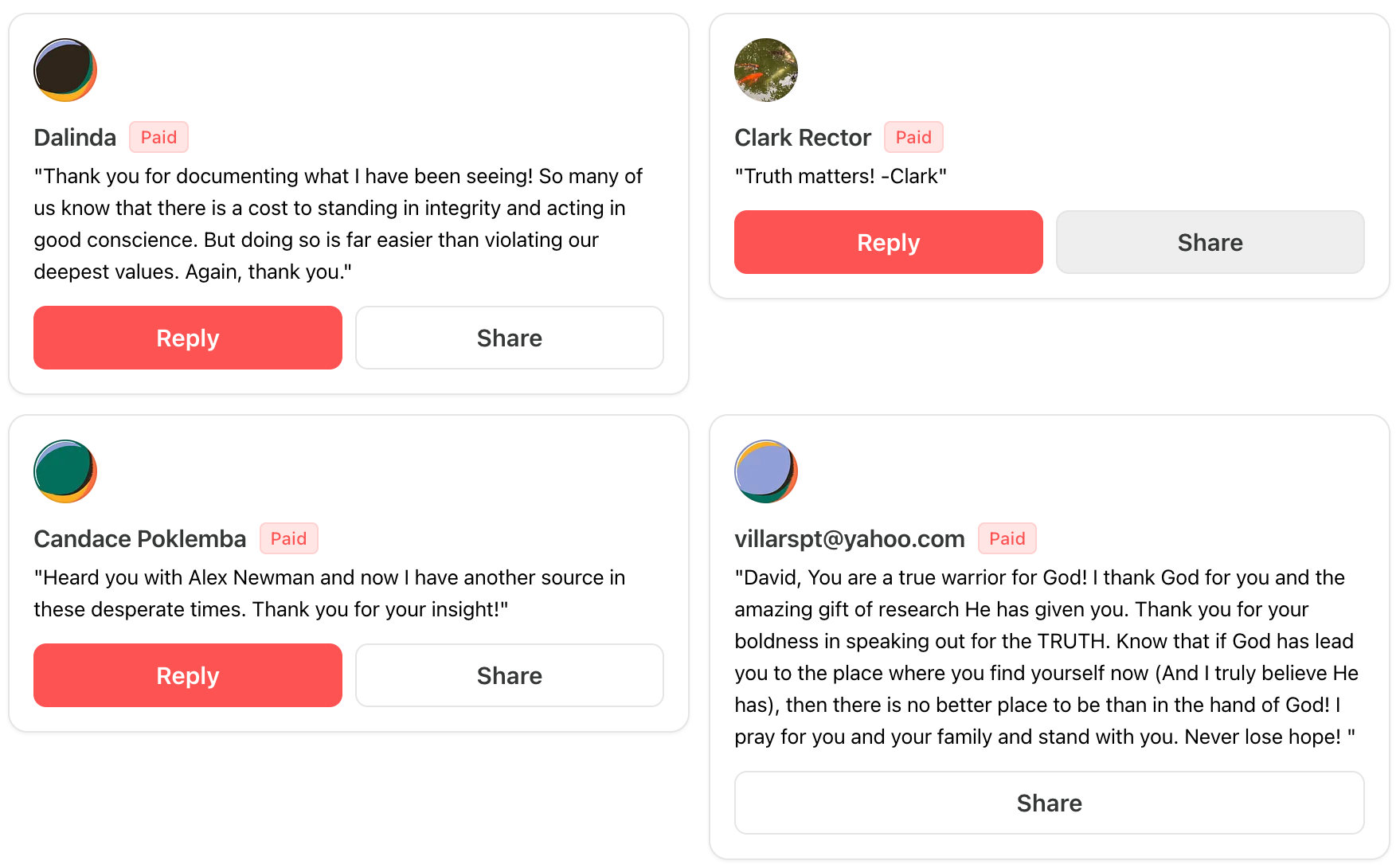Share Clark Rector's "Truth matters" comment
The image size is (1400, 868).
click(x=1210, y=242)
